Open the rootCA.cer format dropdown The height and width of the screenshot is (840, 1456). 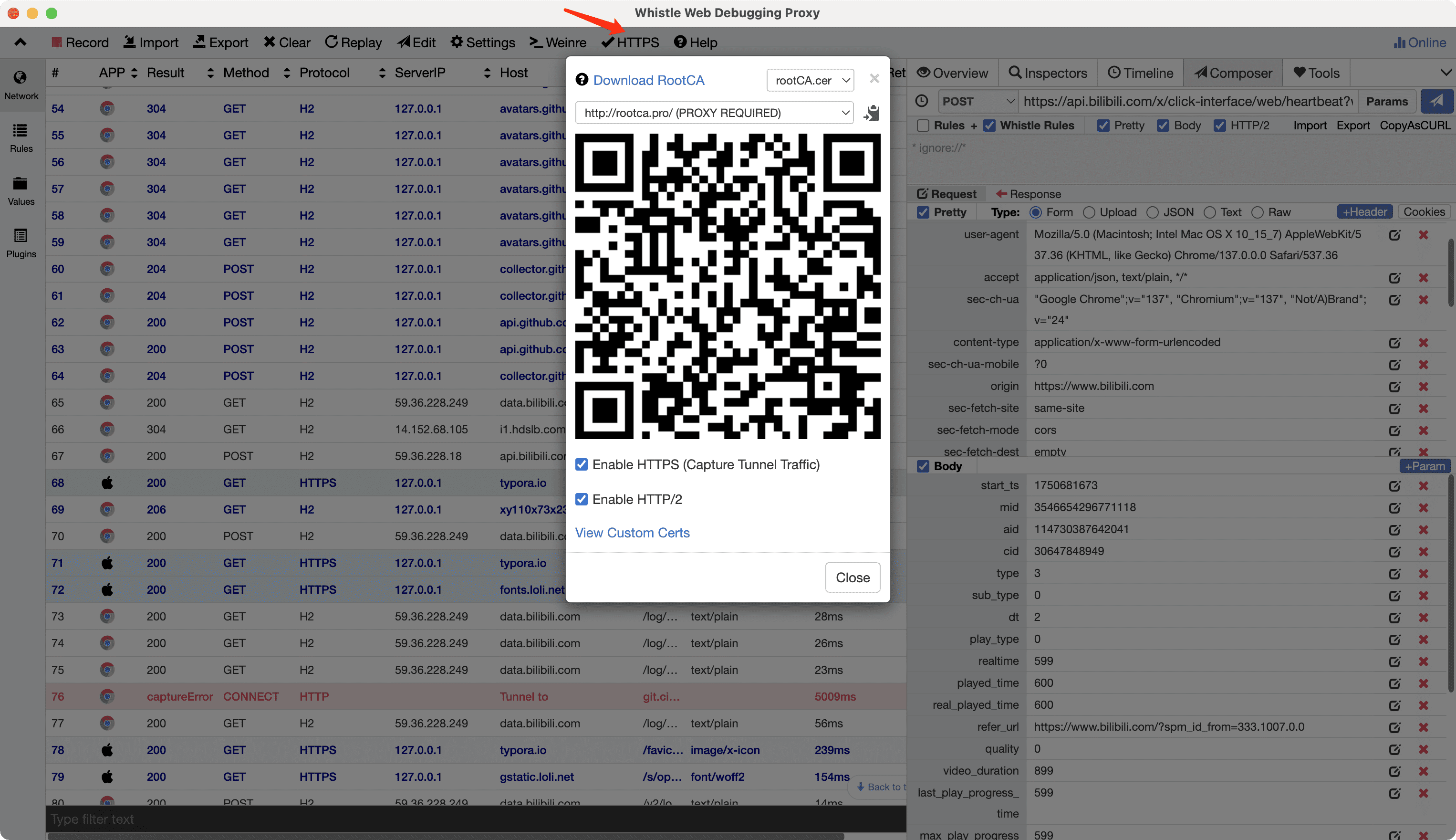(x=810, y=80)
